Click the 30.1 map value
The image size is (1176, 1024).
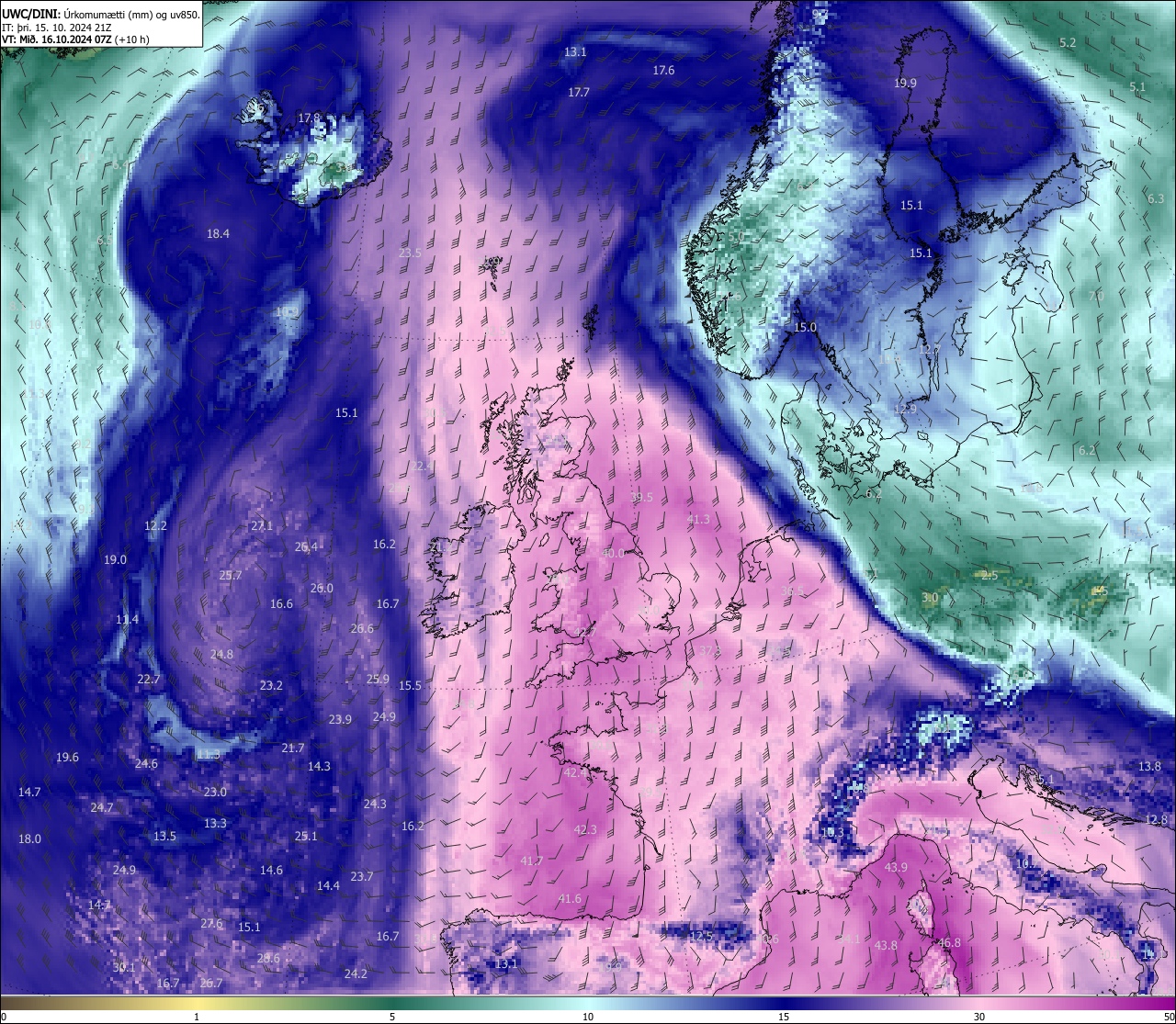124,967
